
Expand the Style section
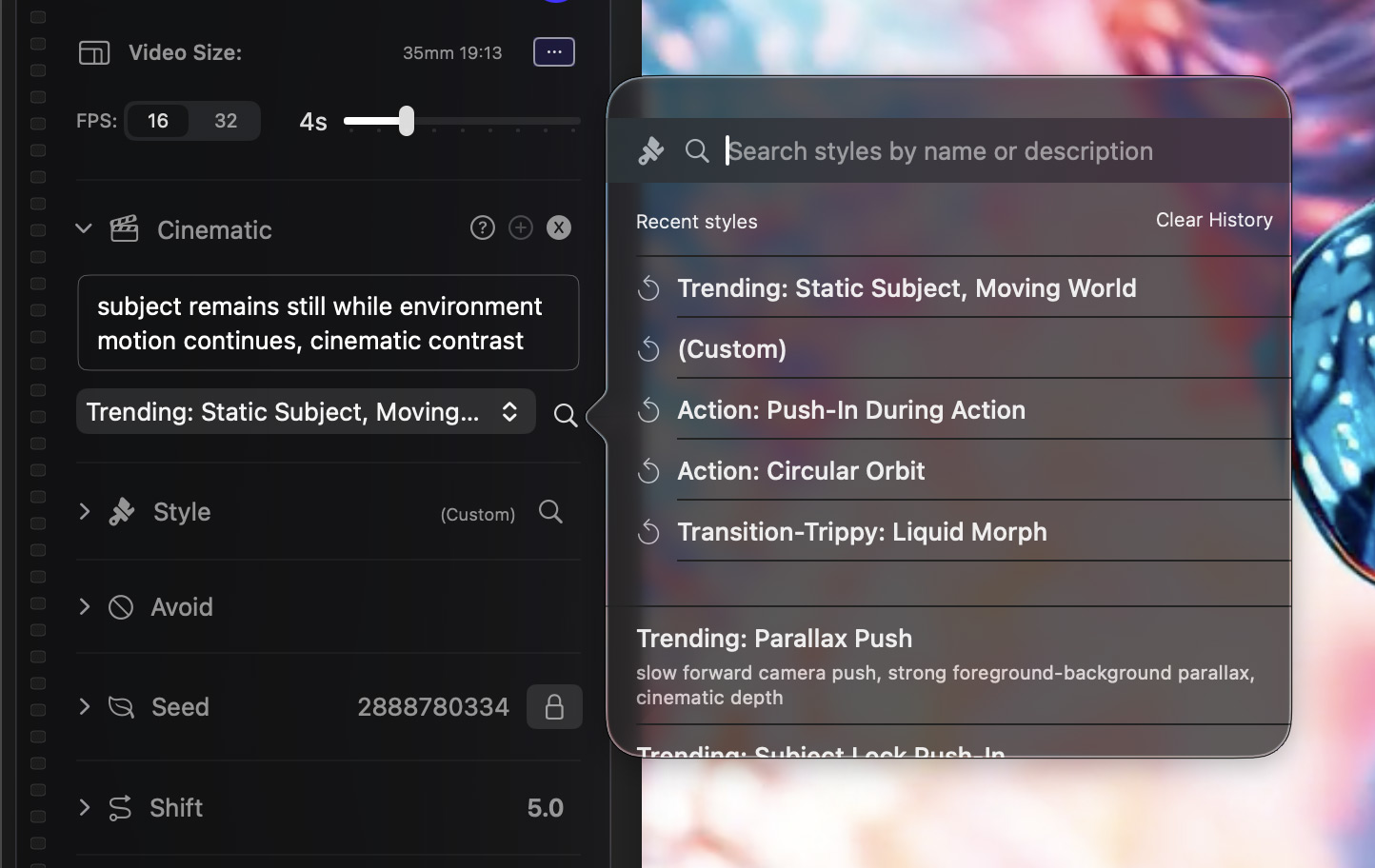click(85, 512)
